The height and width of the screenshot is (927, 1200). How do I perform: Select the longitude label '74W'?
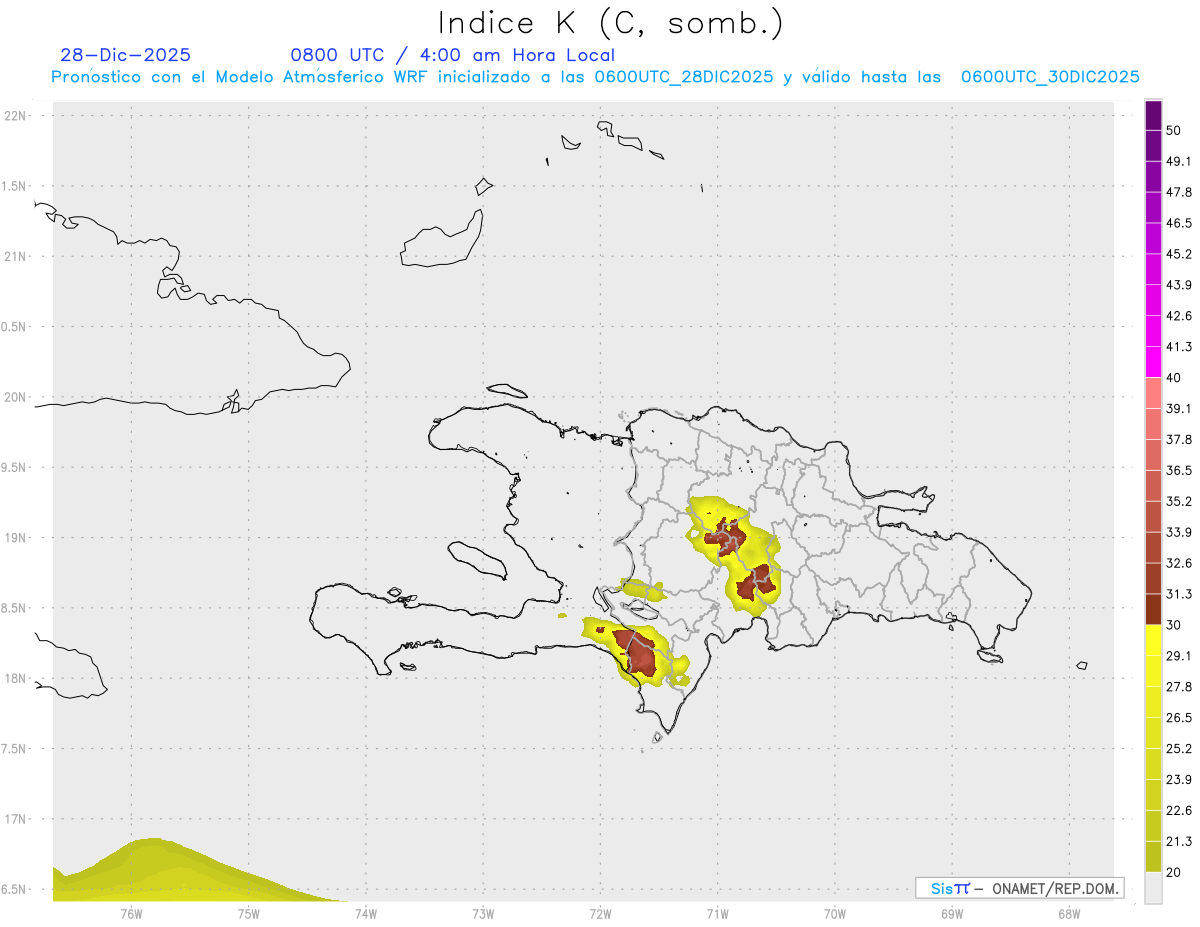[x=366, y=913]
